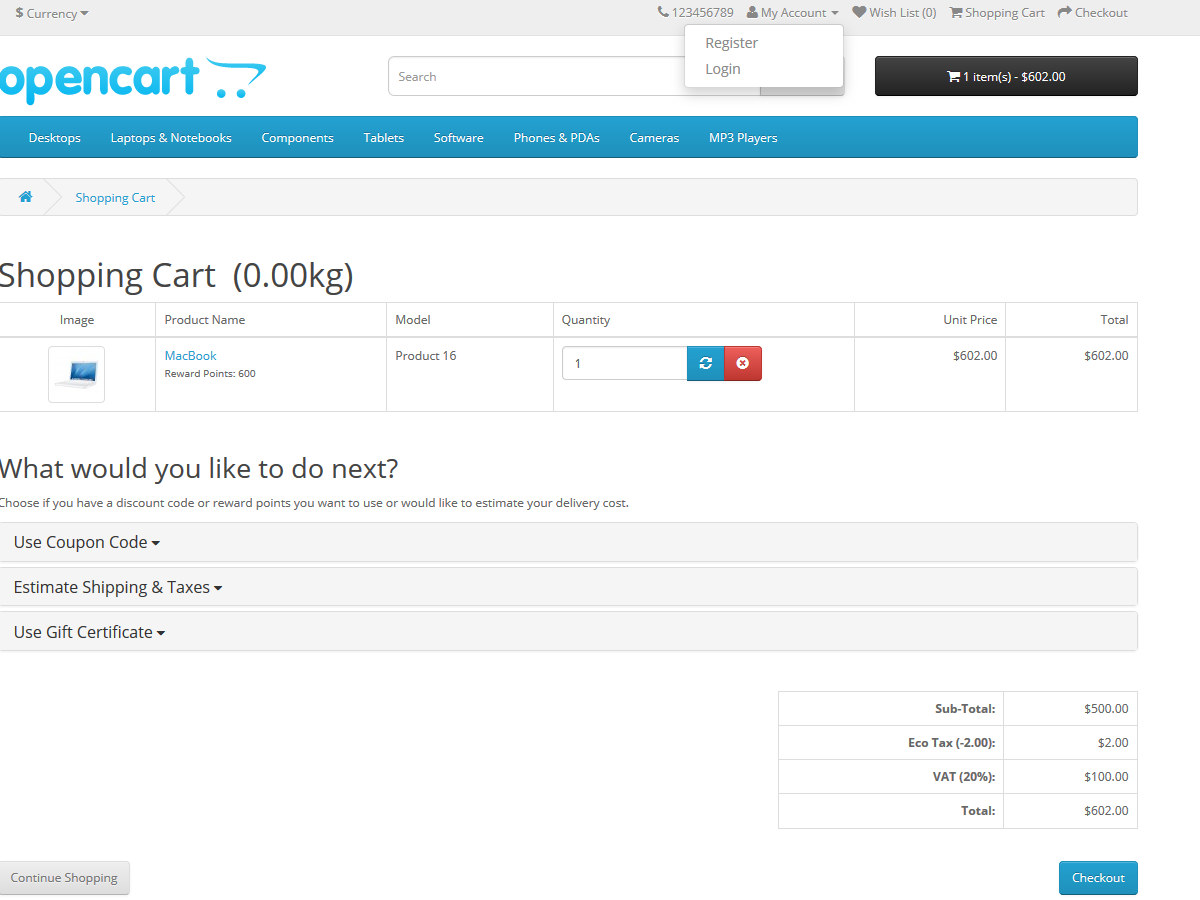Screen dimensions: 1200x900
Task: Go to the Software category
Action: 459,138
